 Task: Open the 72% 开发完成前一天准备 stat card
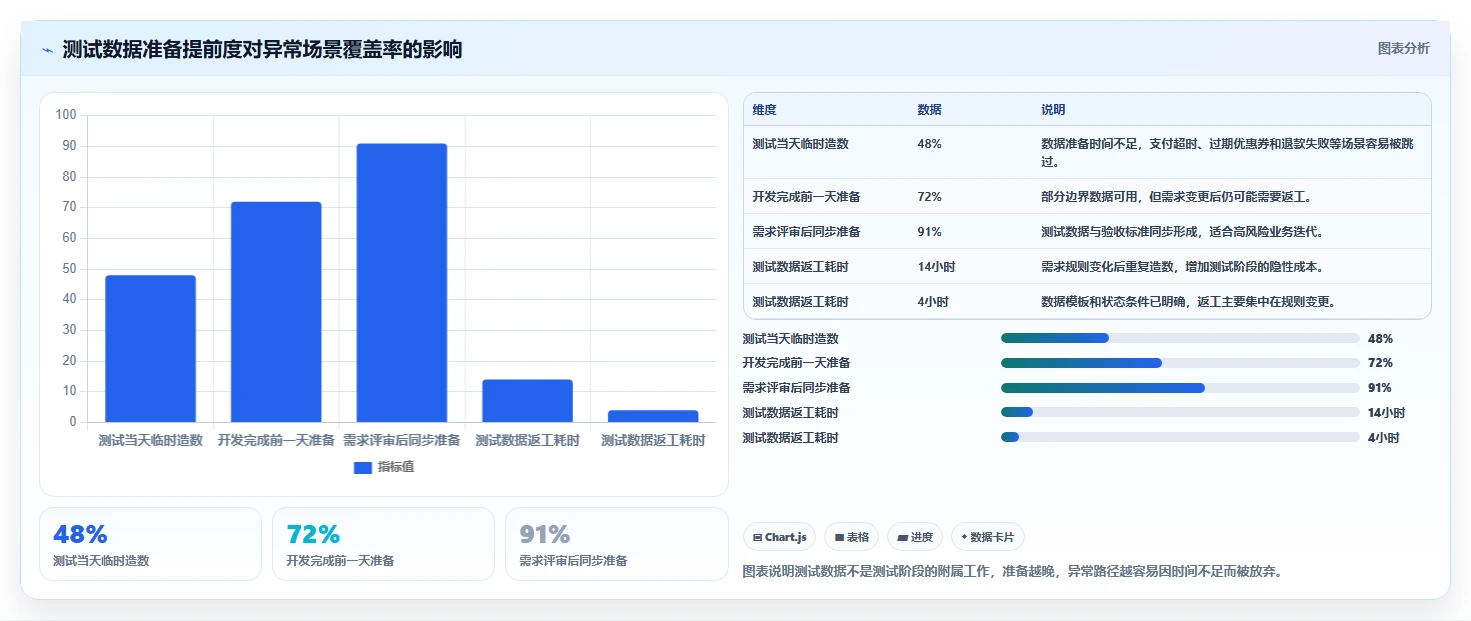[x=383, y=544]
